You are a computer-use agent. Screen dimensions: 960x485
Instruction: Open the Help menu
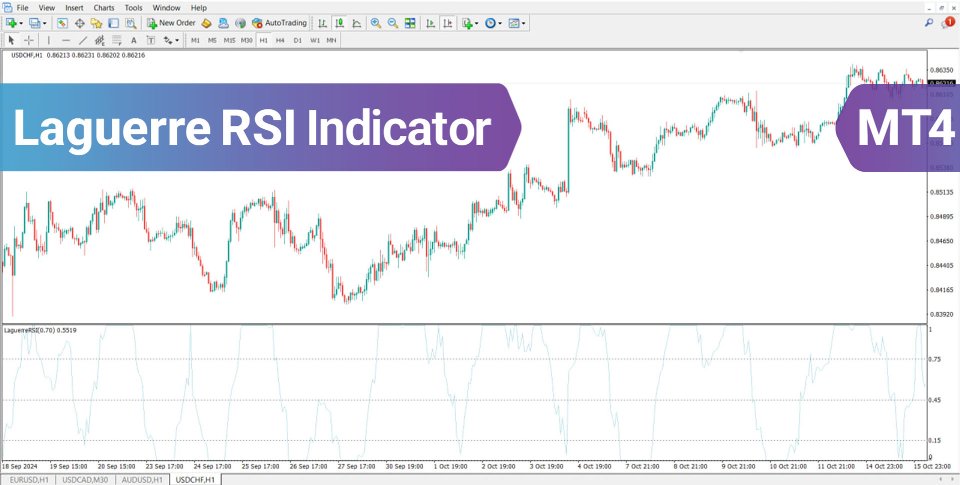click(199, 8)
